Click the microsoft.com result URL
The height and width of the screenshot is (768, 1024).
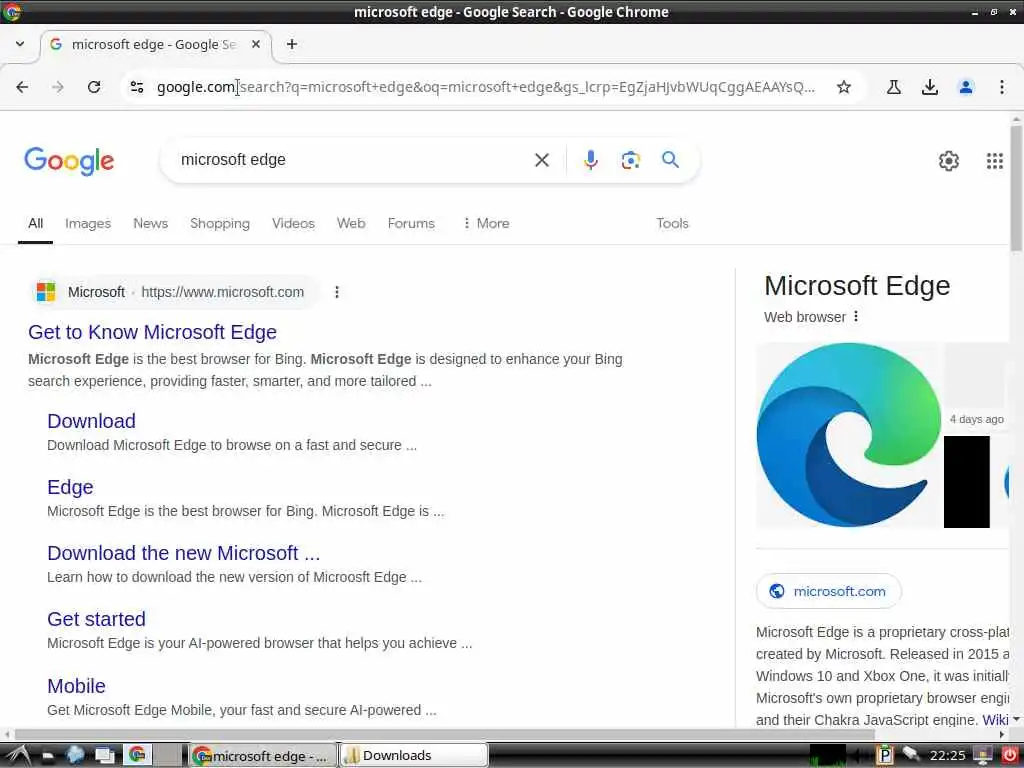223,292
